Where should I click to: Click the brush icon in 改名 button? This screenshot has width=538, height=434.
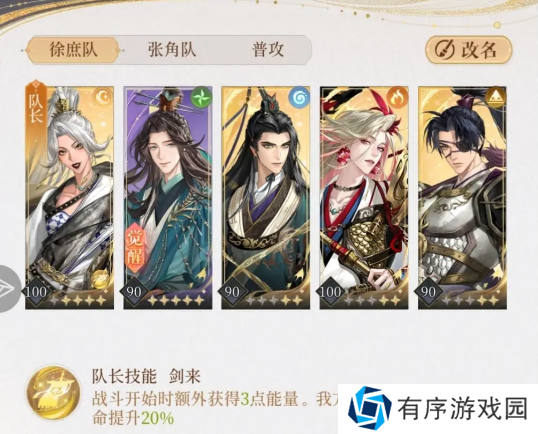444,50
